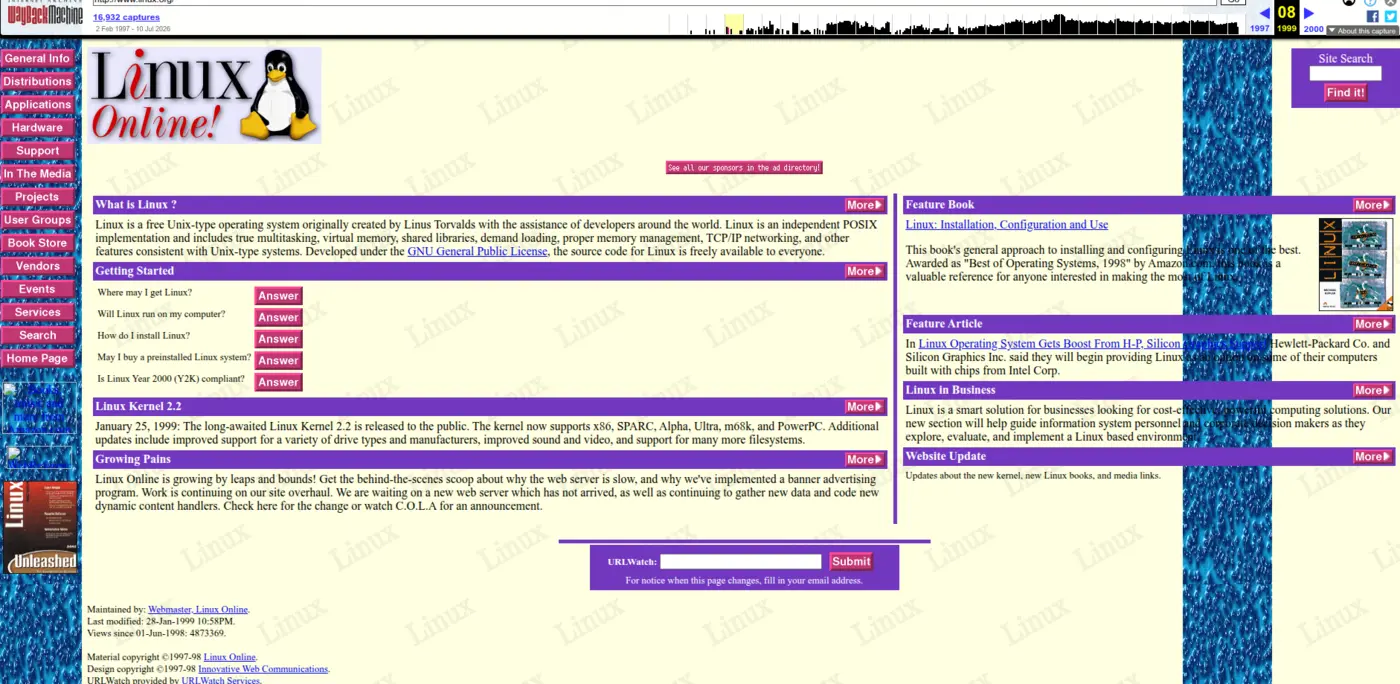Click 'Last modified: 28-Jan-1999 10:58PM' text

(161, 621)
